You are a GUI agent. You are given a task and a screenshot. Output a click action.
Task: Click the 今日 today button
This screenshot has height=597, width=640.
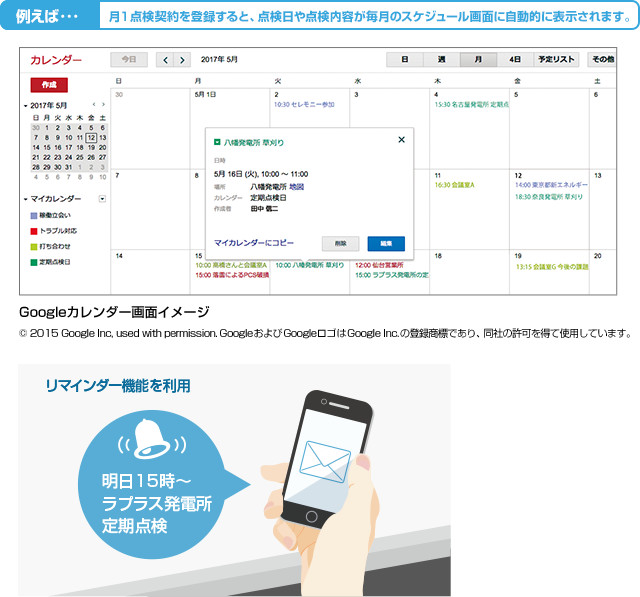[129, 60]
